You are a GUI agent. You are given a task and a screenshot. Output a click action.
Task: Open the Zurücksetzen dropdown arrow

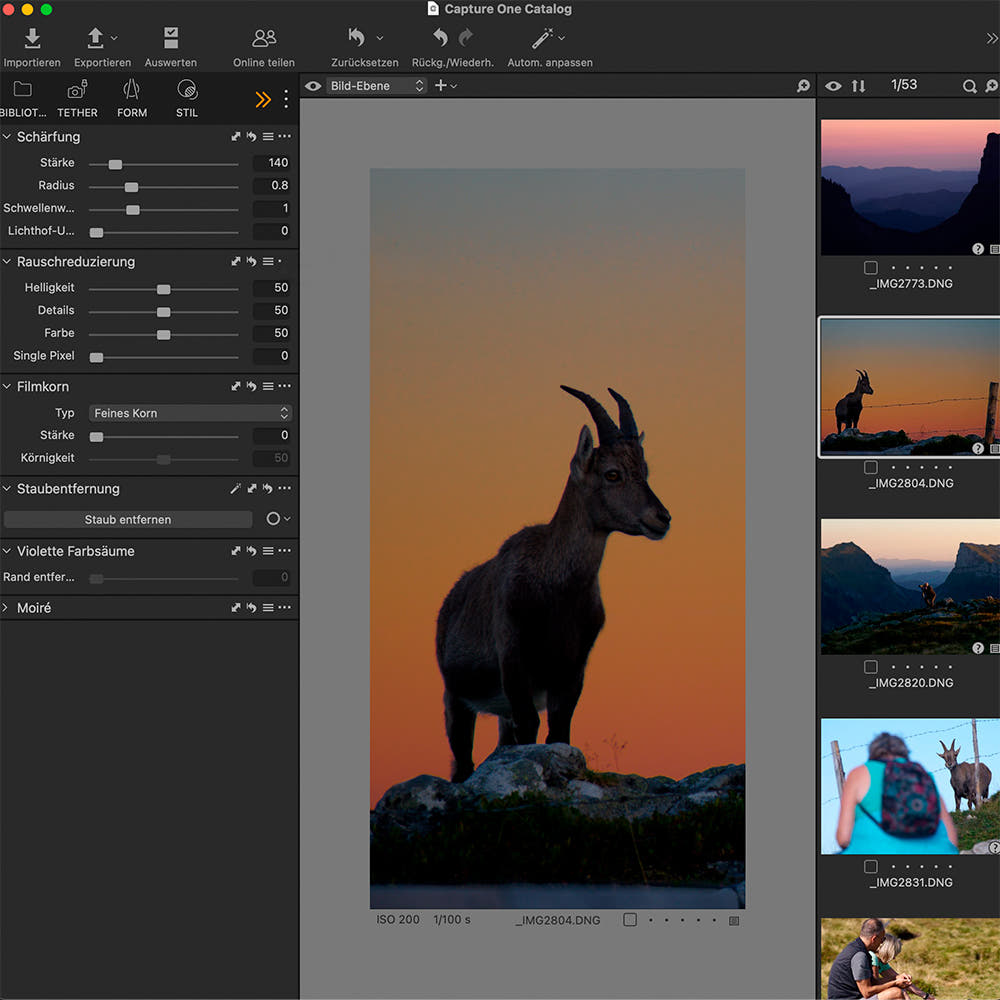coord(380,38)
